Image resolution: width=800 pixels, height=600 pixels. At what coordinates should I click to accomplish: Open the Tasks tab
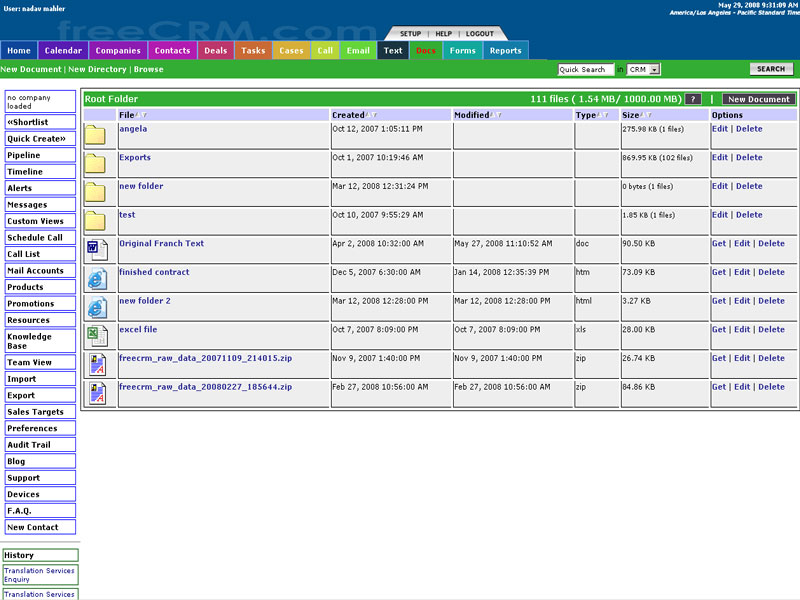tap(254, 51)
